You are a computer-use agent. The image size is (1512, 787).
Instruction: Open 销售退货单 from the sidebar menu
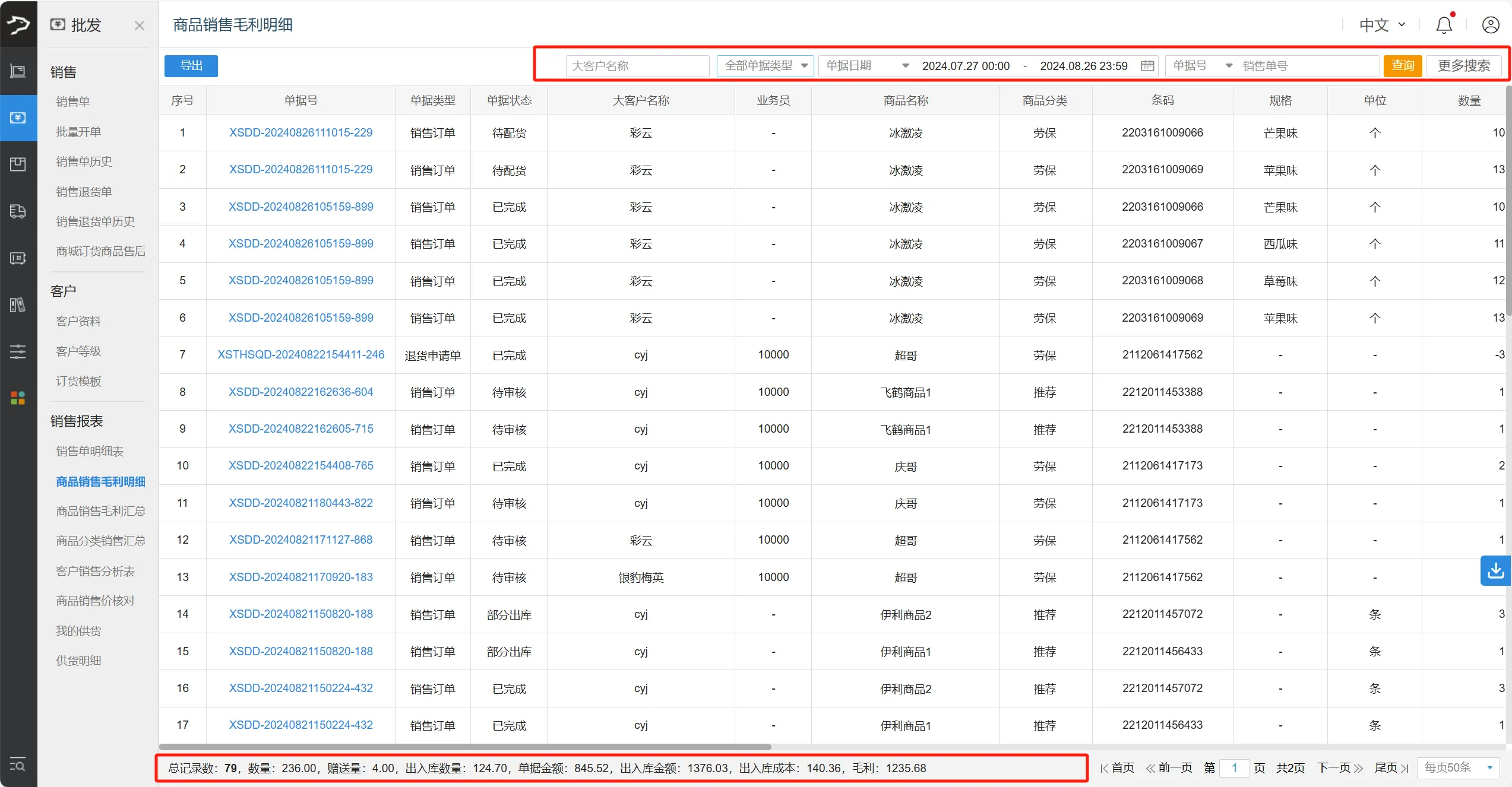click(83, 191)
